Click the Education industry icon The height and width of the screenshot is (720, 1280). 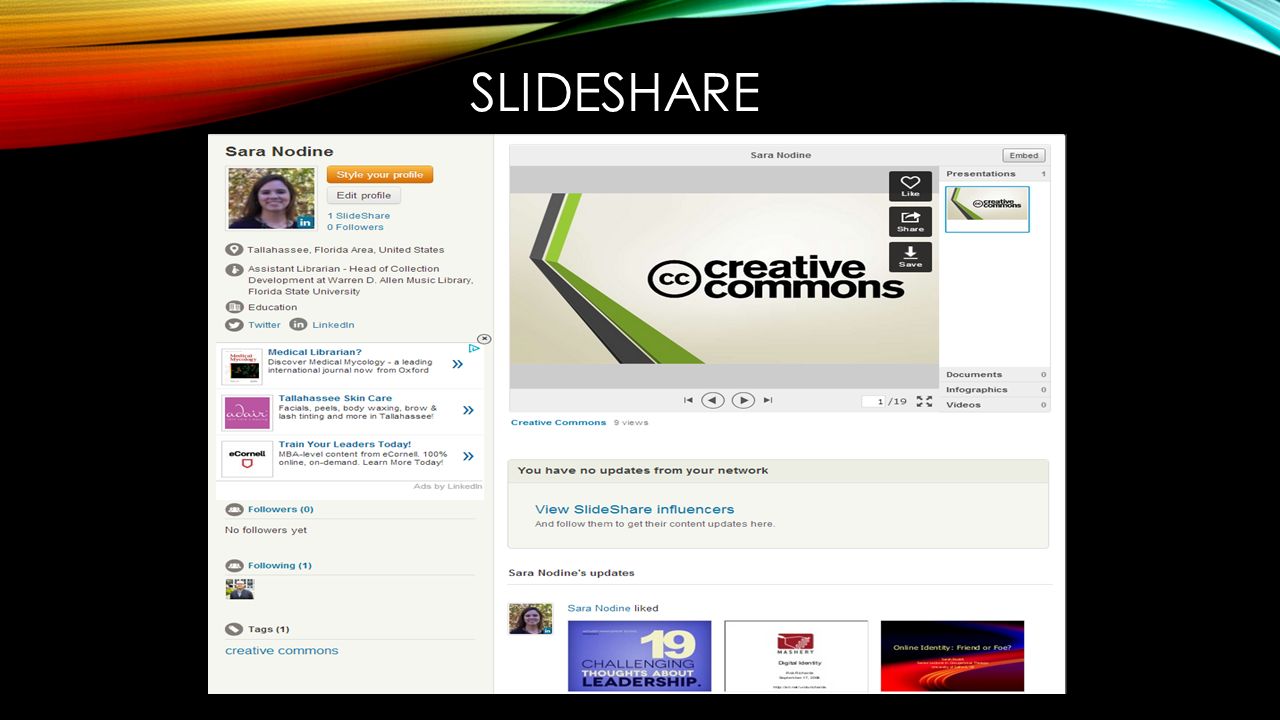coord(234,307)
